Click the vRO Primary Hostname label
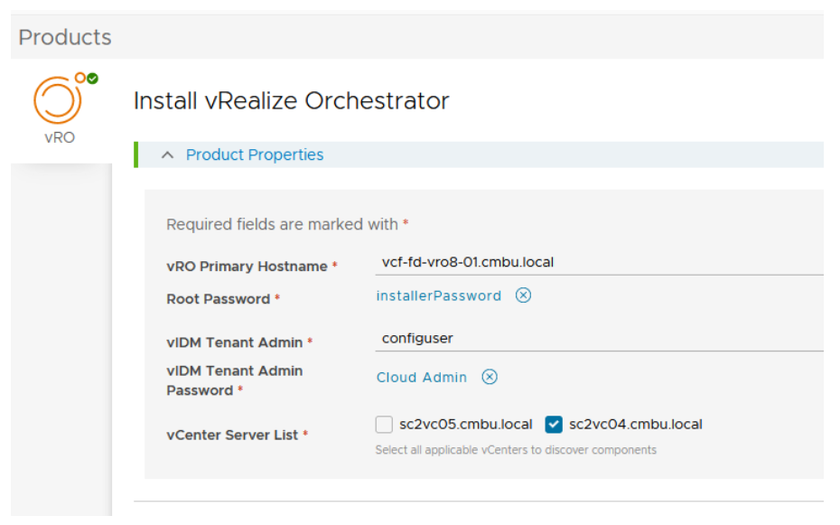Viewport: 840px width, 525px height. tap(247, 267)
